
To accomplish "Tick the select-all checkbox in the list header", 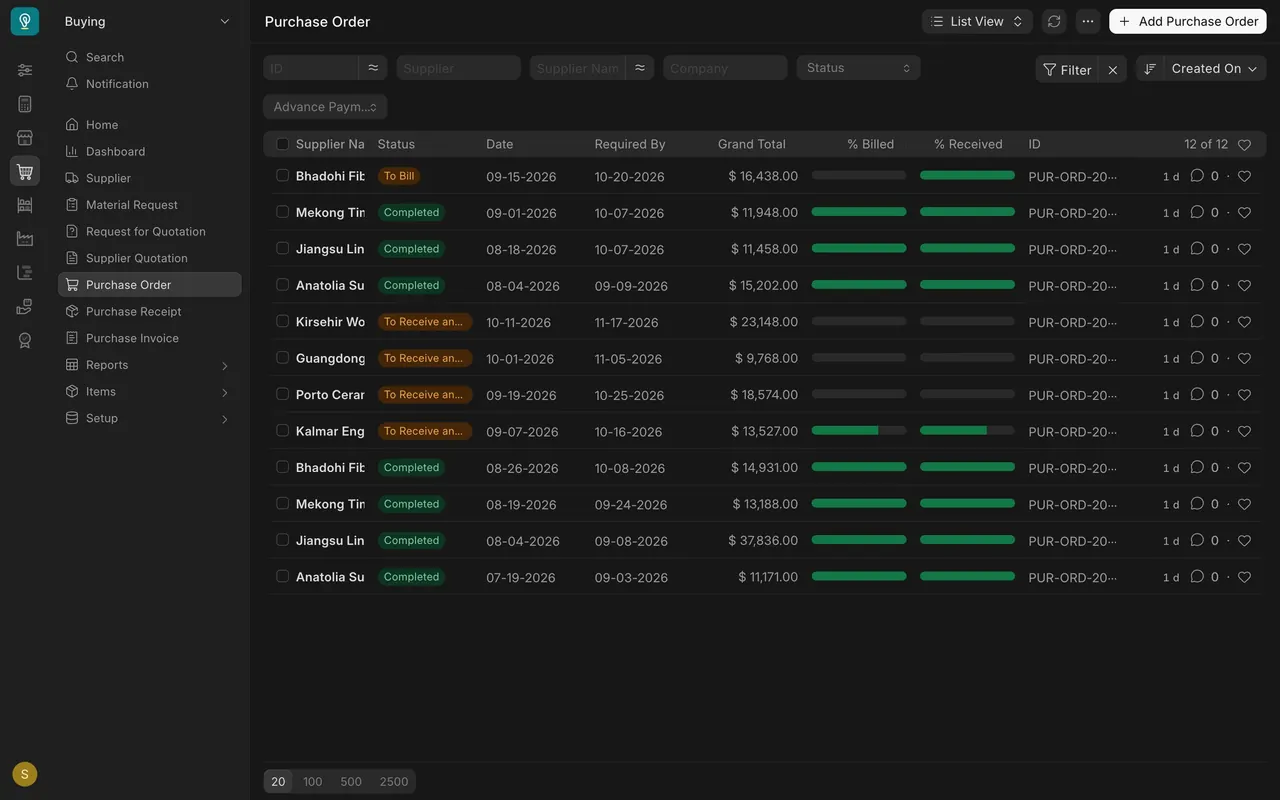I will click(283, 144).
